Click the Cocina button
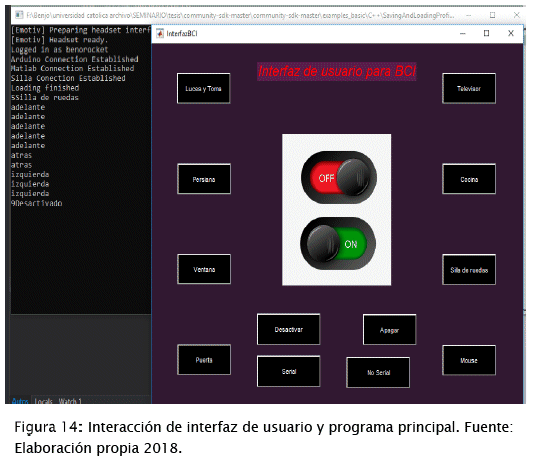The width and height of the screenshot is (533, 462). coord(469,179)
